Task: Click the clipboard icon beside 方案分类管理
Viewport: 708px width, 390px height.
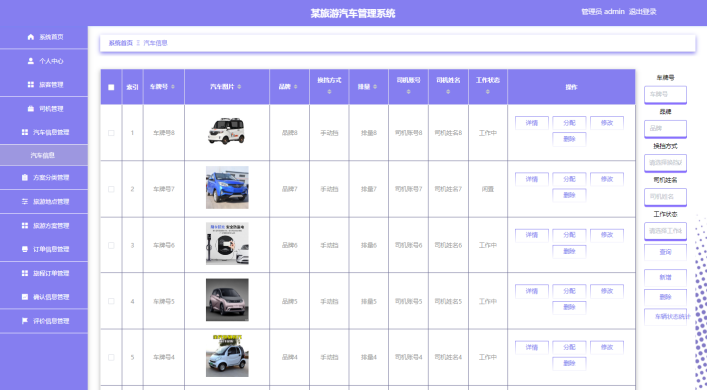Action: click(25, 177)
